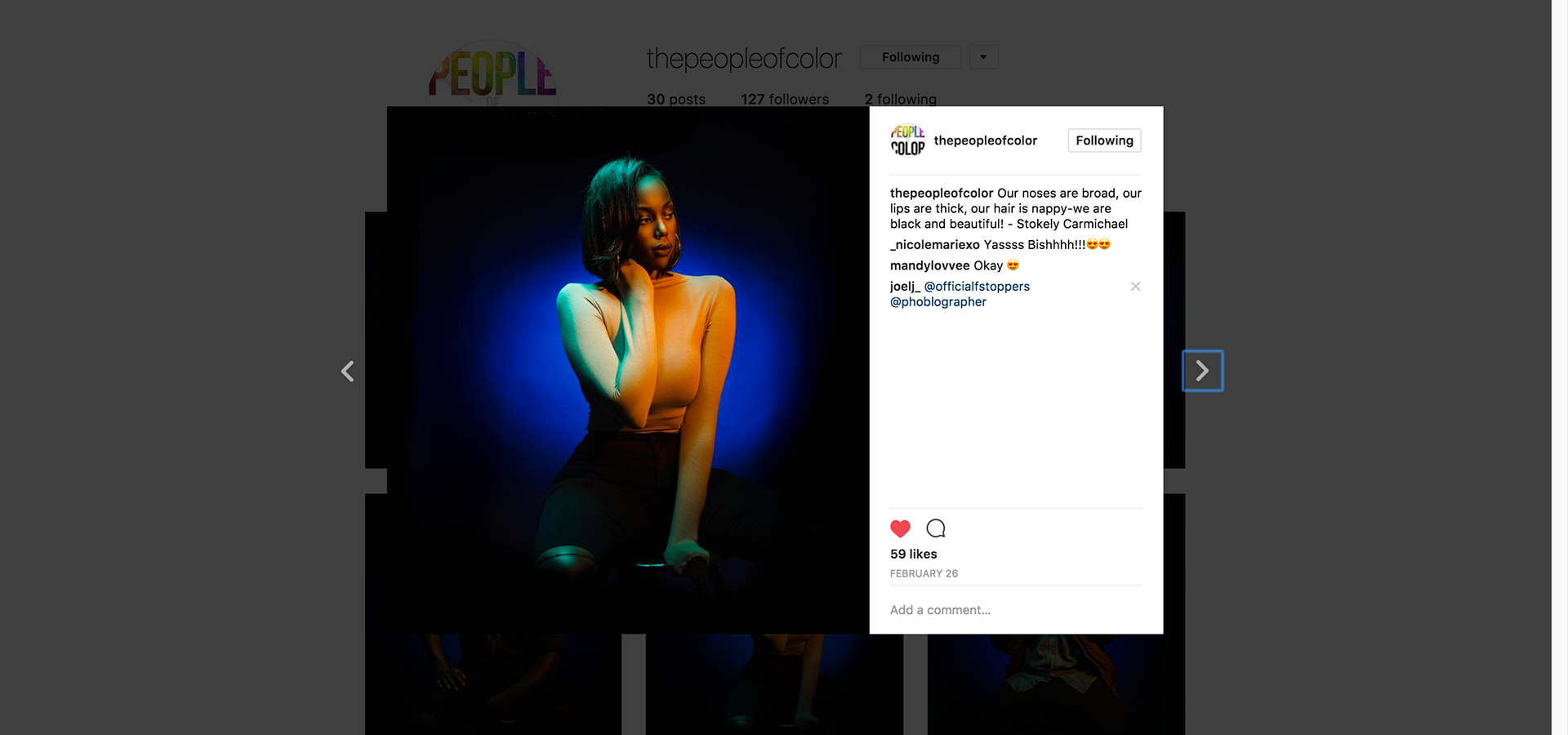Toggle Following button in post panel
Image resolution: width=1568 pixels, height=735 pixels.
(x=1104, y=140)
